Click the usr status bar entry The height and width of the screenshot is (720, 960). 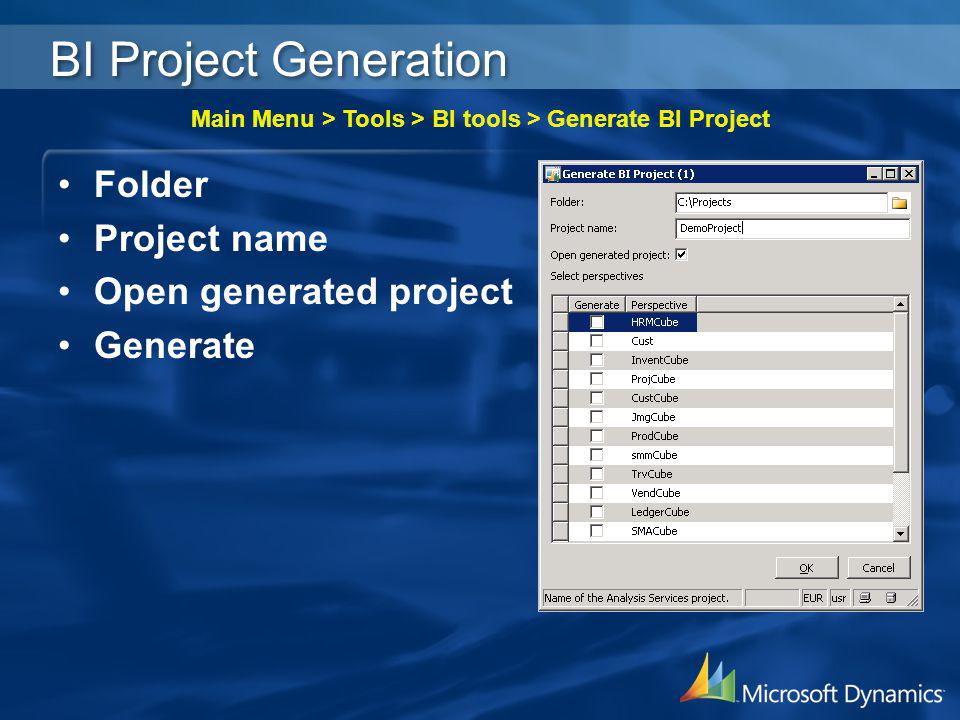[839, 598]
